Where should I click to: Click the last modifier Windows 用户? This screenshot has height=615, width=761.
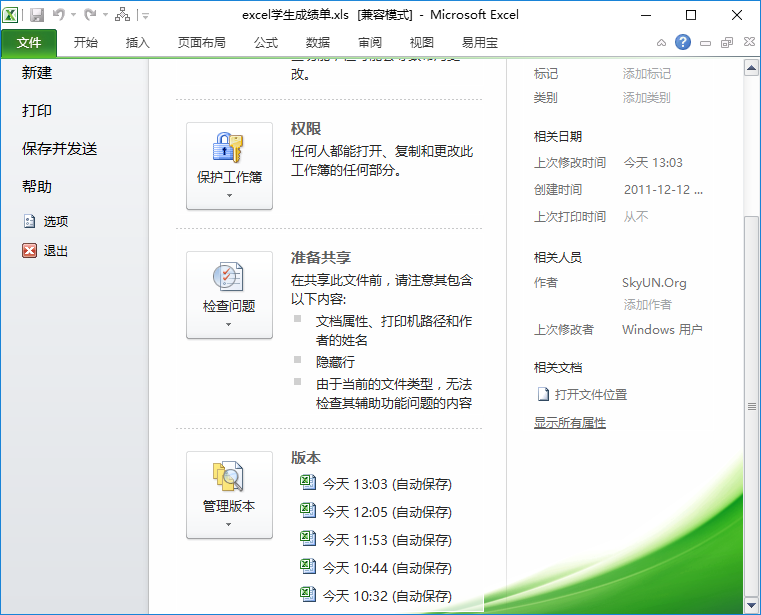pos(662,330)
